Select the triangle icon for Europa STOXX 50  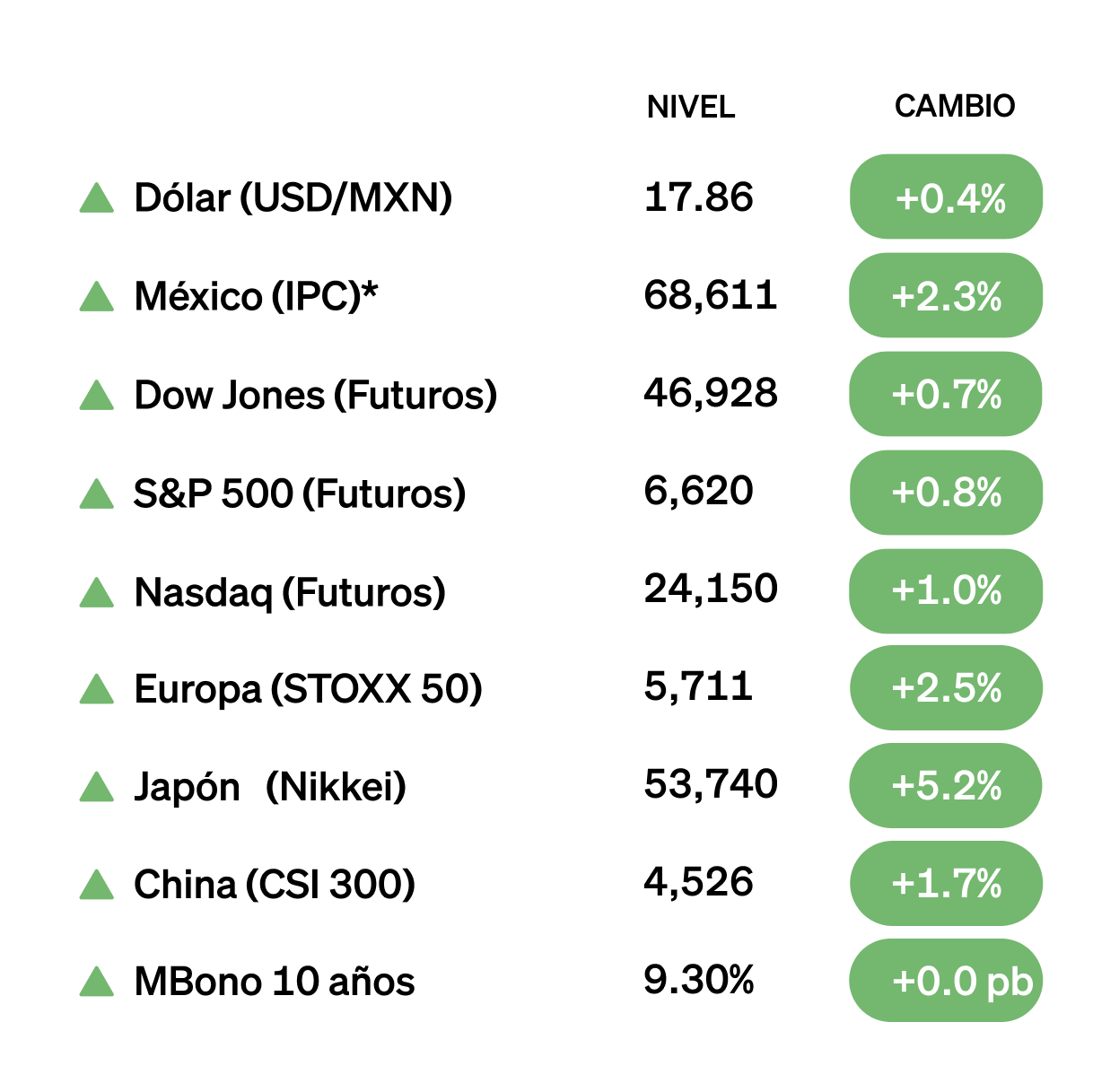[x=97, y=690]
